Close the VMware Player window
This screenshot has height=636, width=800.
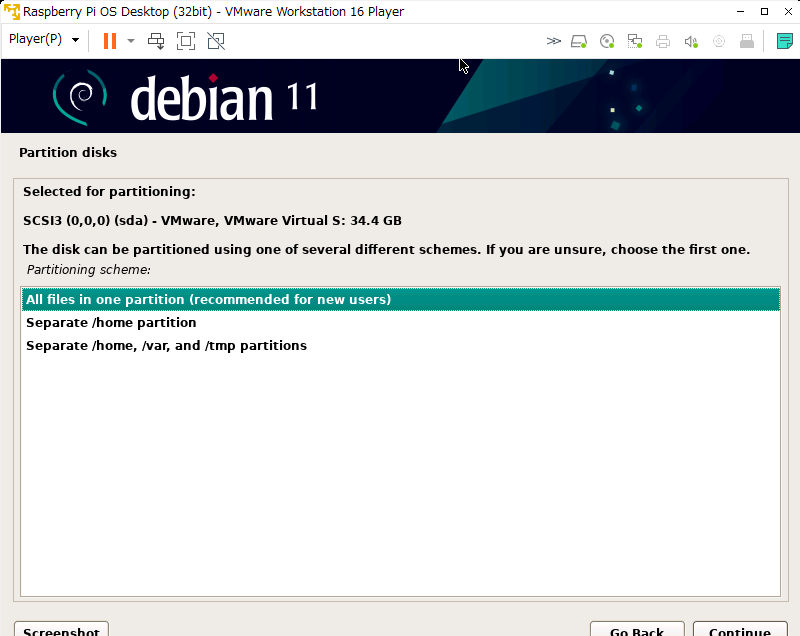click(x=788, y=11)
